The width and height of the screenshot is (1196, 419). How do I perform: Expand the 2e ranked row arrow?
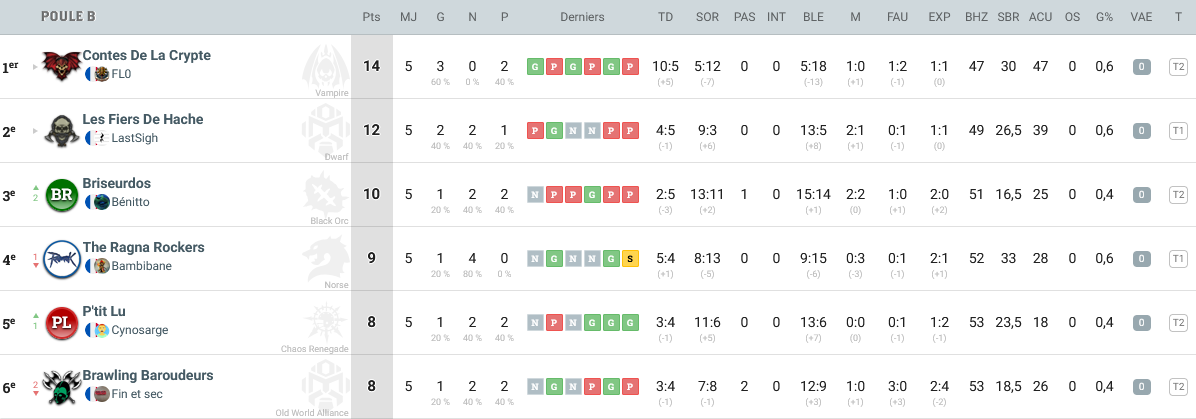35,131
